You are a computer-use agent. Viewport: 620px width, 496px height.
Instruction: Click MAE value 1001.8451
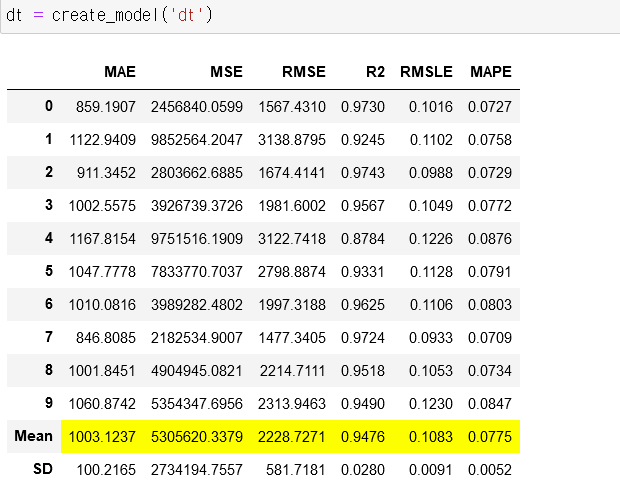click(x=102, y=371)
